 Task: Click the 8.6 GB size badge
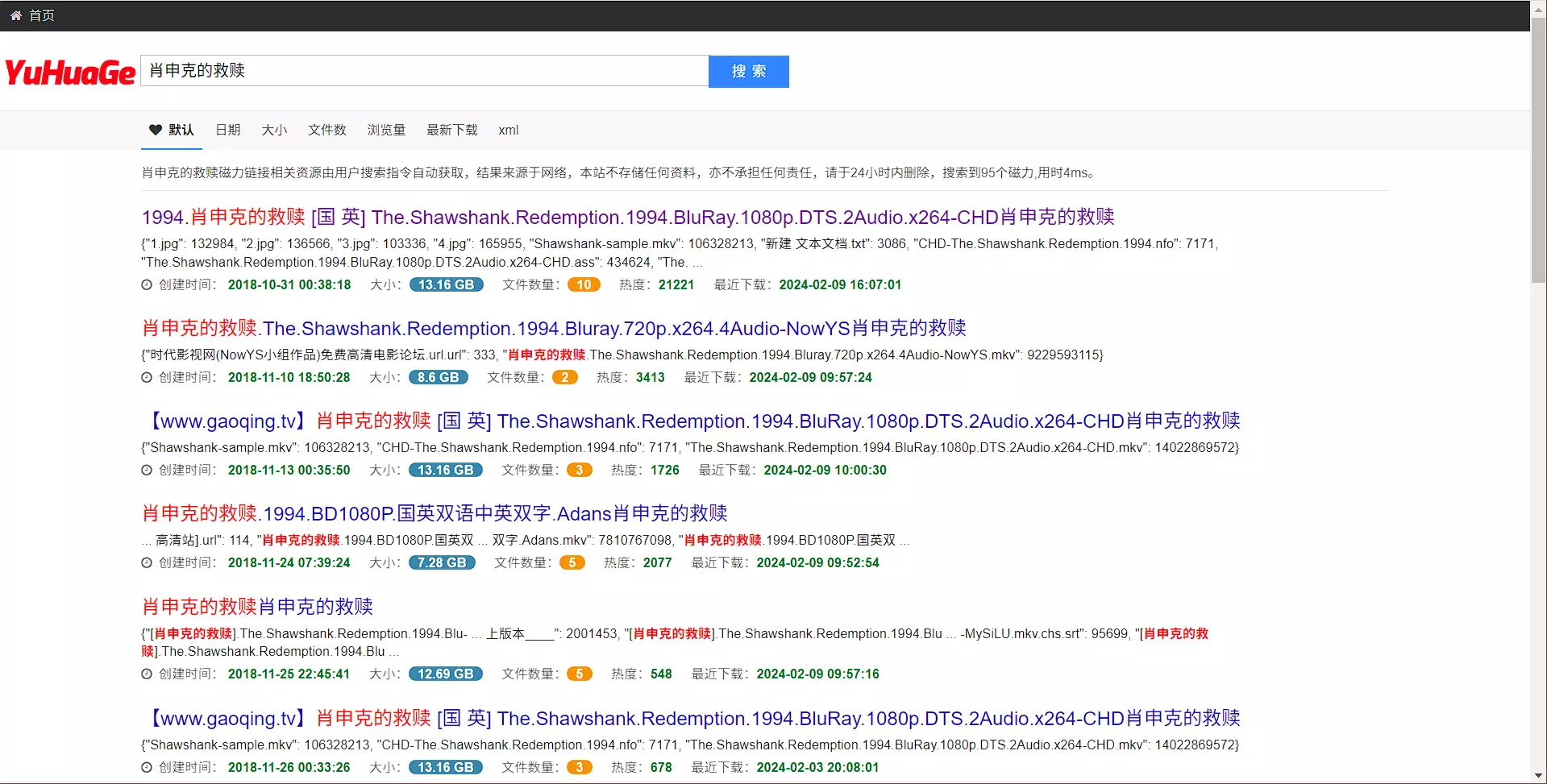438,377
